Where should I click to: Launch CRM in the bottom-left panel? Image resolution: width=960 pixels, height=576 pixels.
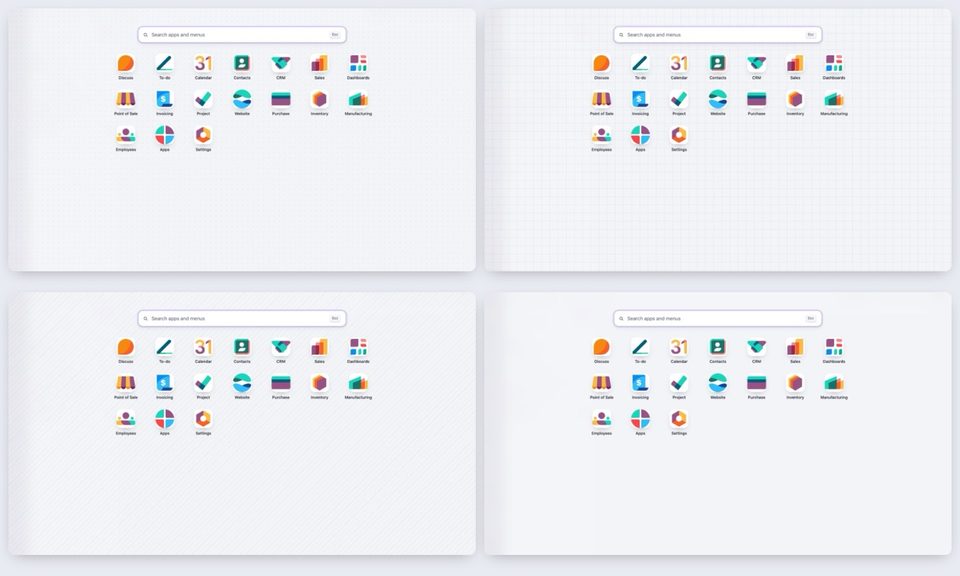point(281,347)
